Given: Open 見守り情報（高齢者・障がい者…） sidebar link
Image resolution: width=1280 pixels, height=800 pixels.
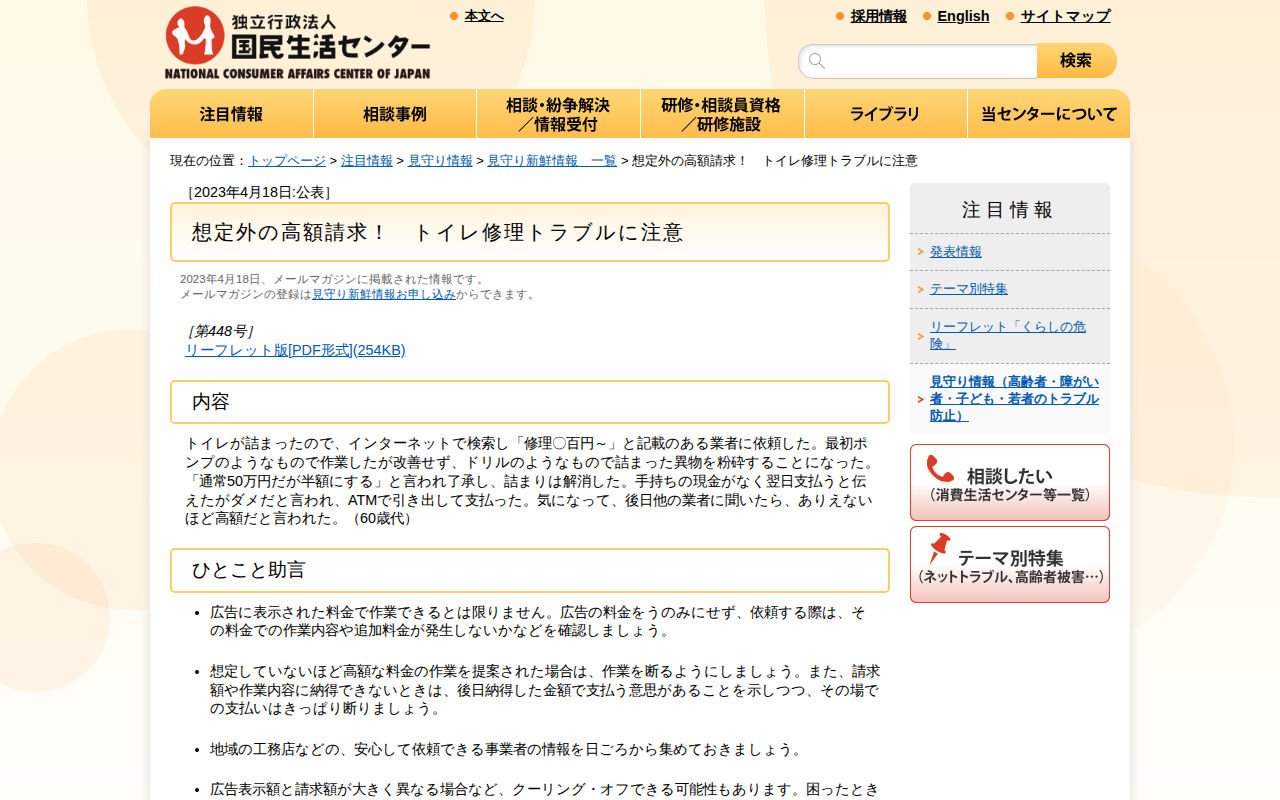Looking at the screenshot, I should (x=1014, y=399).
